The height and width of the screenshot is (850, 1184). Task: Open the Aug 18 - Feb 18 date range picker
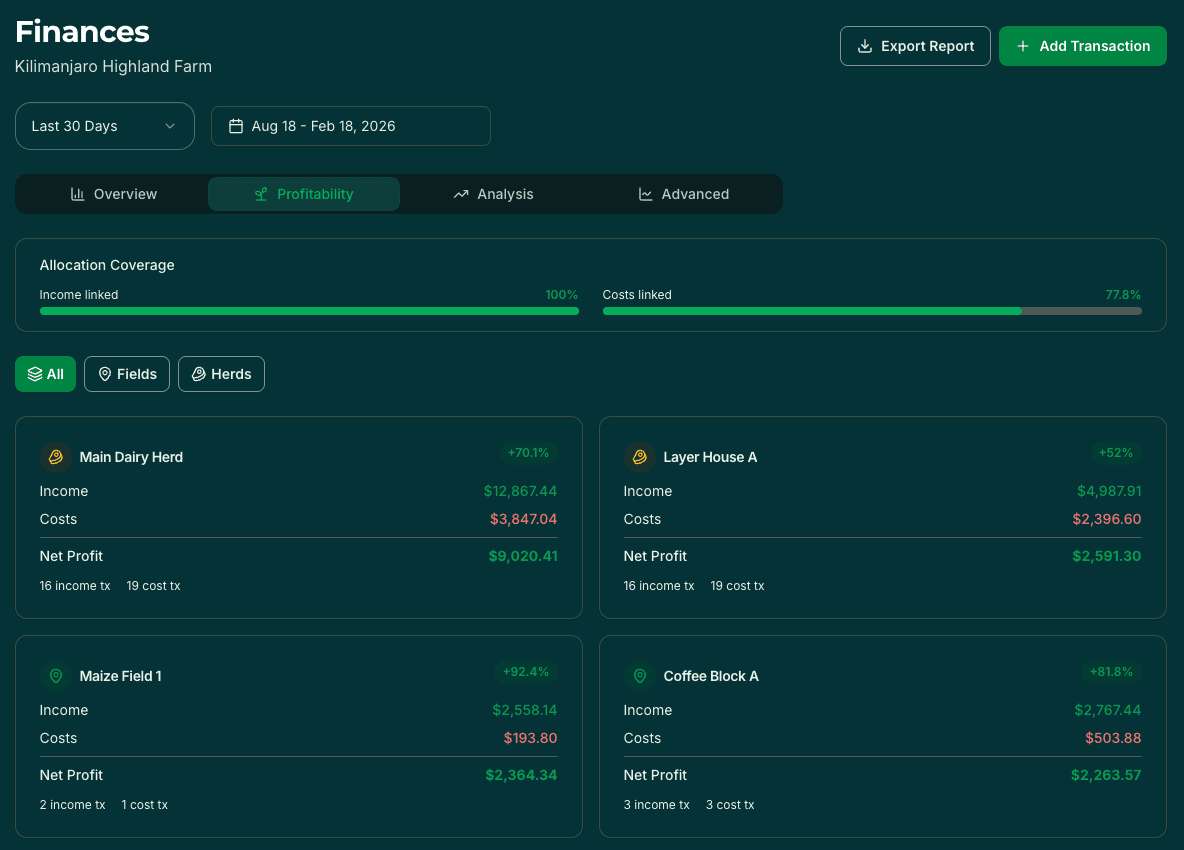(350, 126)
